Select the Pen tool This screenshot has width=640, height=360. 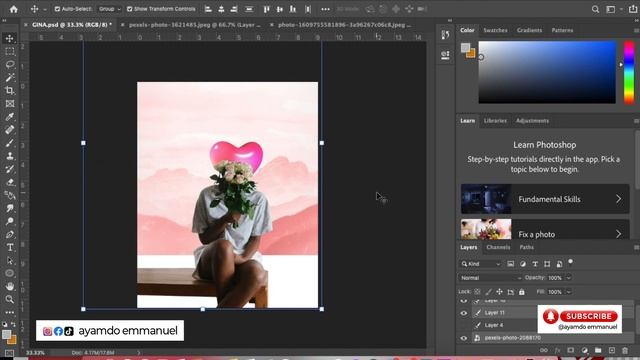[10, 234]
